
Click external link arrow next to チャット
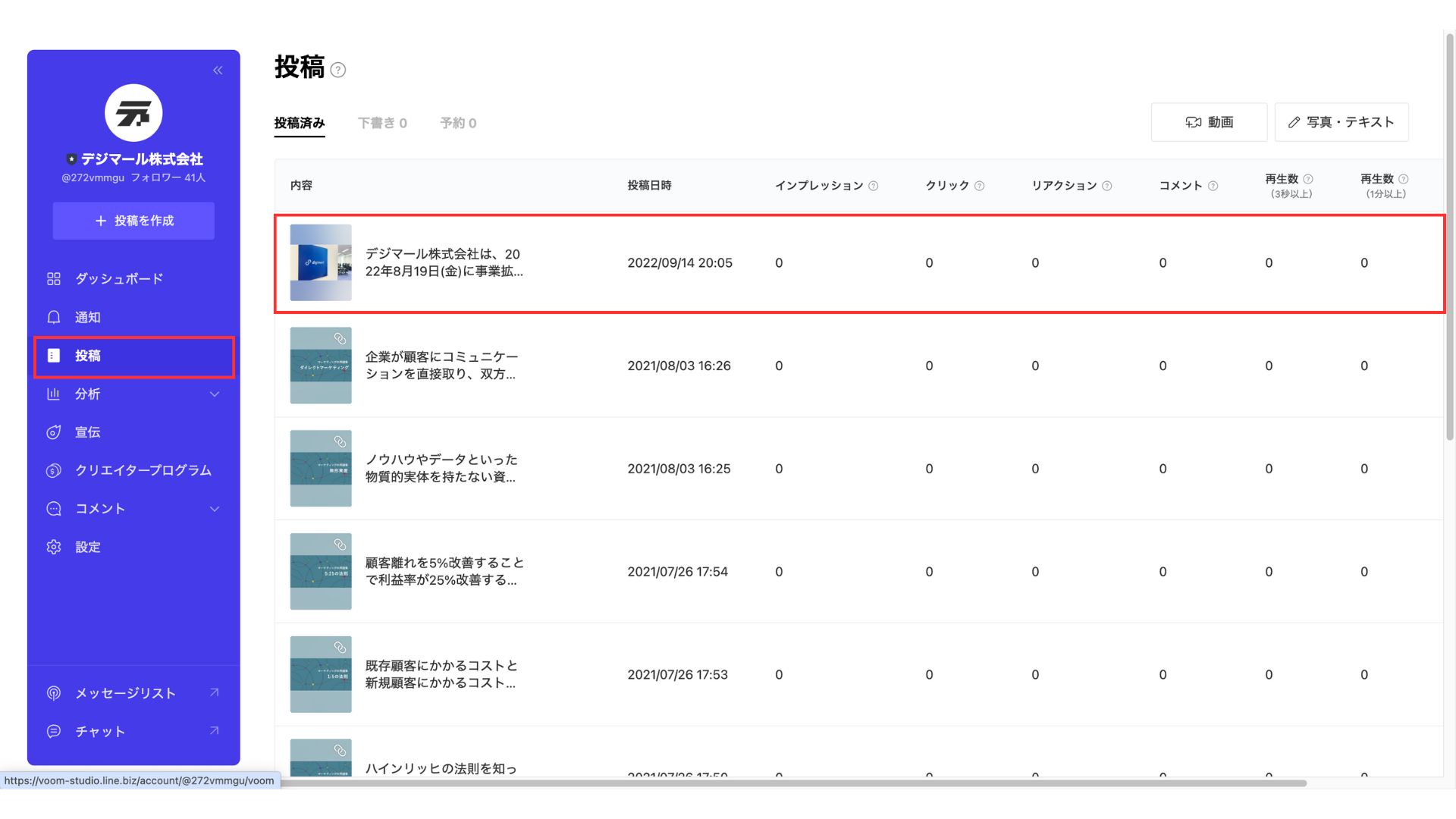pyautogui.click(x=214, y=730)
